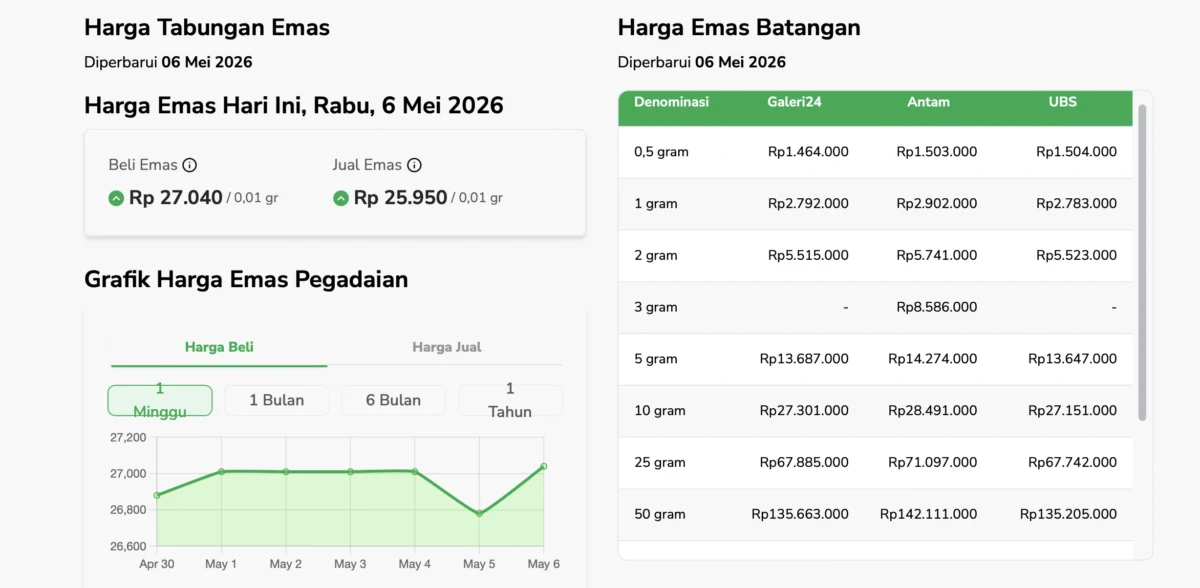Screen dimensions: 1200x588
Task: Click the Galeri24 column header
Action: point(794,102)
